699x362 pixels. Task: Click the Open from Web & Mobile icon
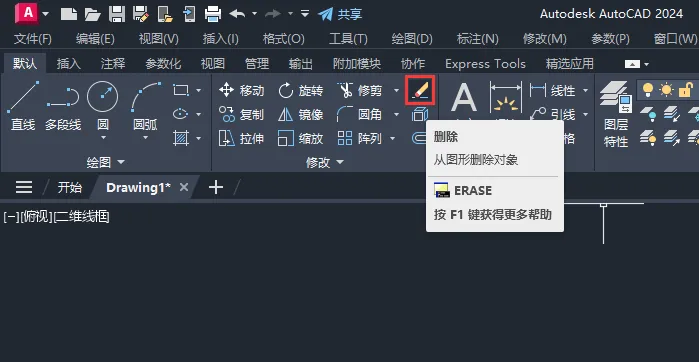(165, 14)
